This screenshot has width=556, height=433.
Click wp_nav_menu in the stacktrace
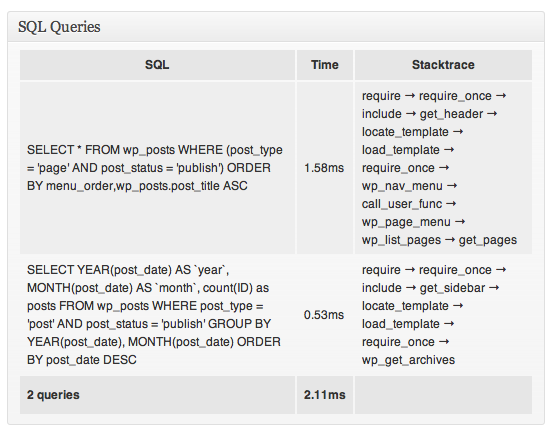coord(402,186)
